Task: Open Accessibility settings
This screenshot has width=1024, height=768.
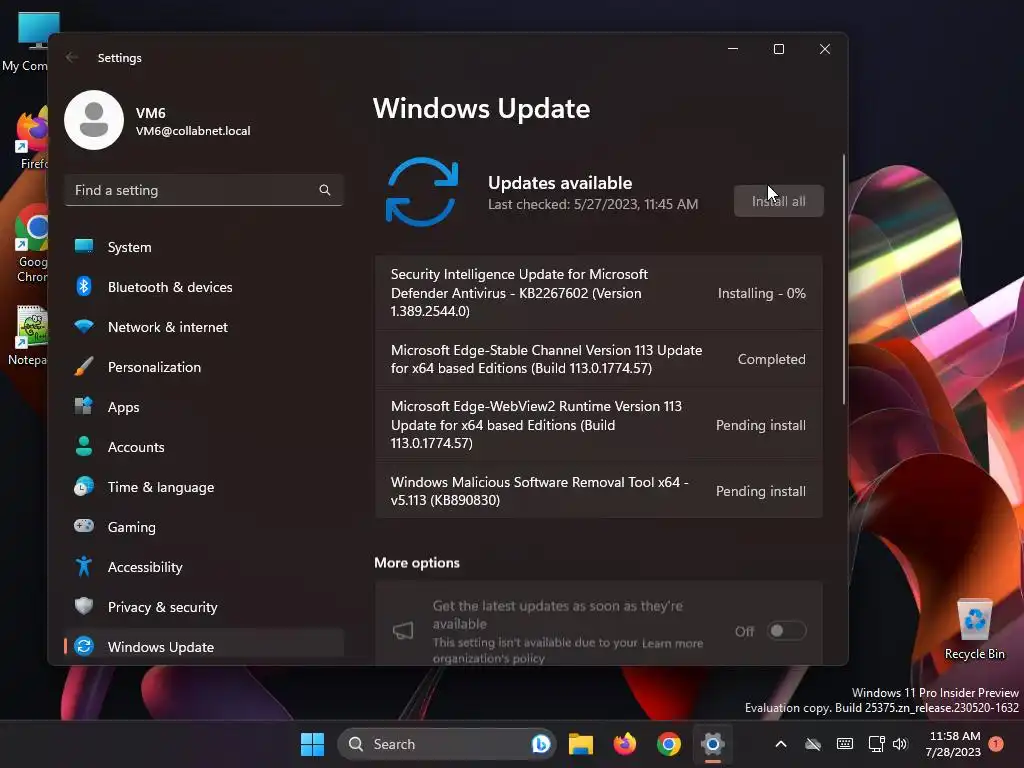Action: (204, 567)
